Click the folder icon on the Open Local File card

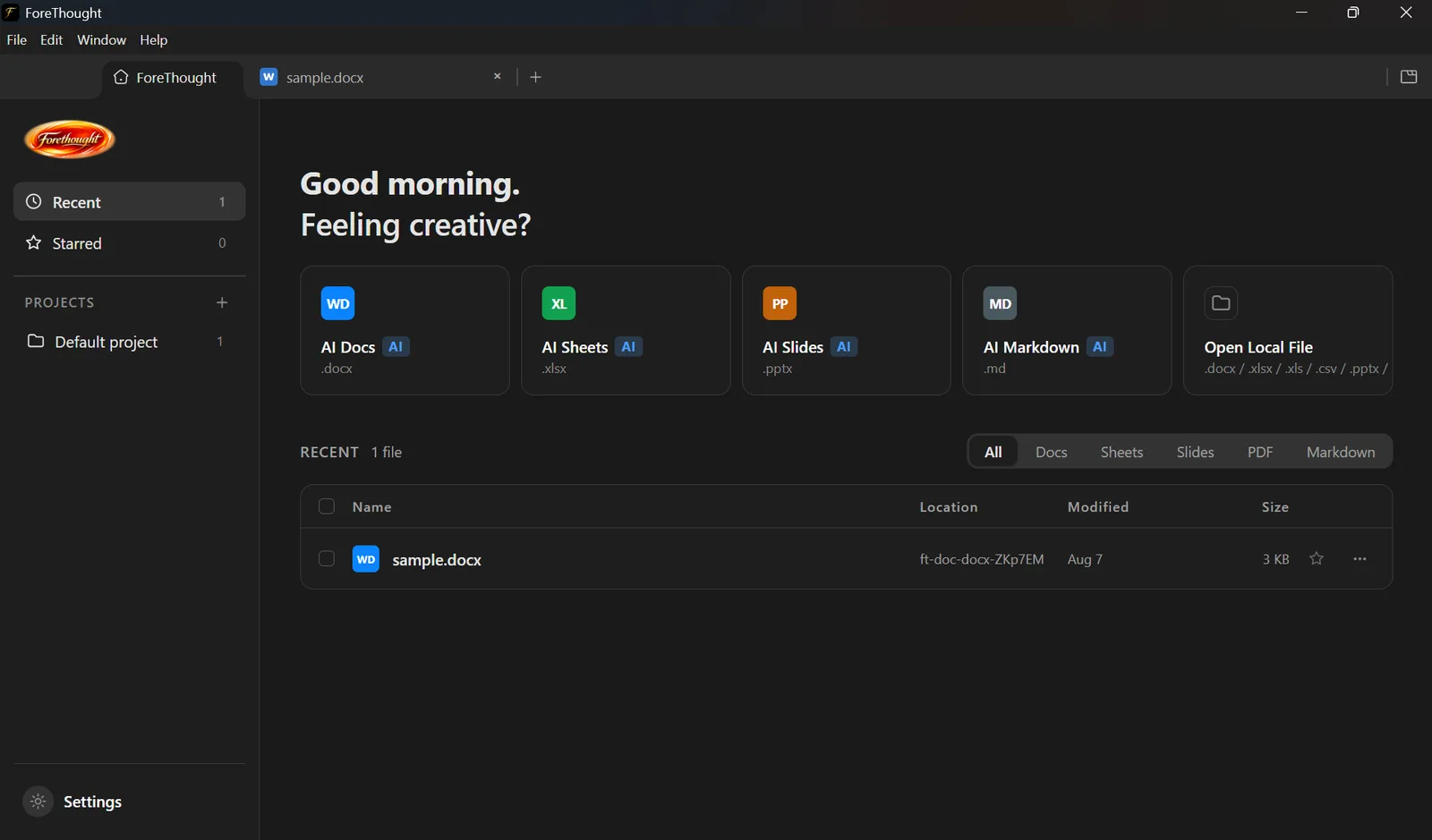pos(1221,303)
